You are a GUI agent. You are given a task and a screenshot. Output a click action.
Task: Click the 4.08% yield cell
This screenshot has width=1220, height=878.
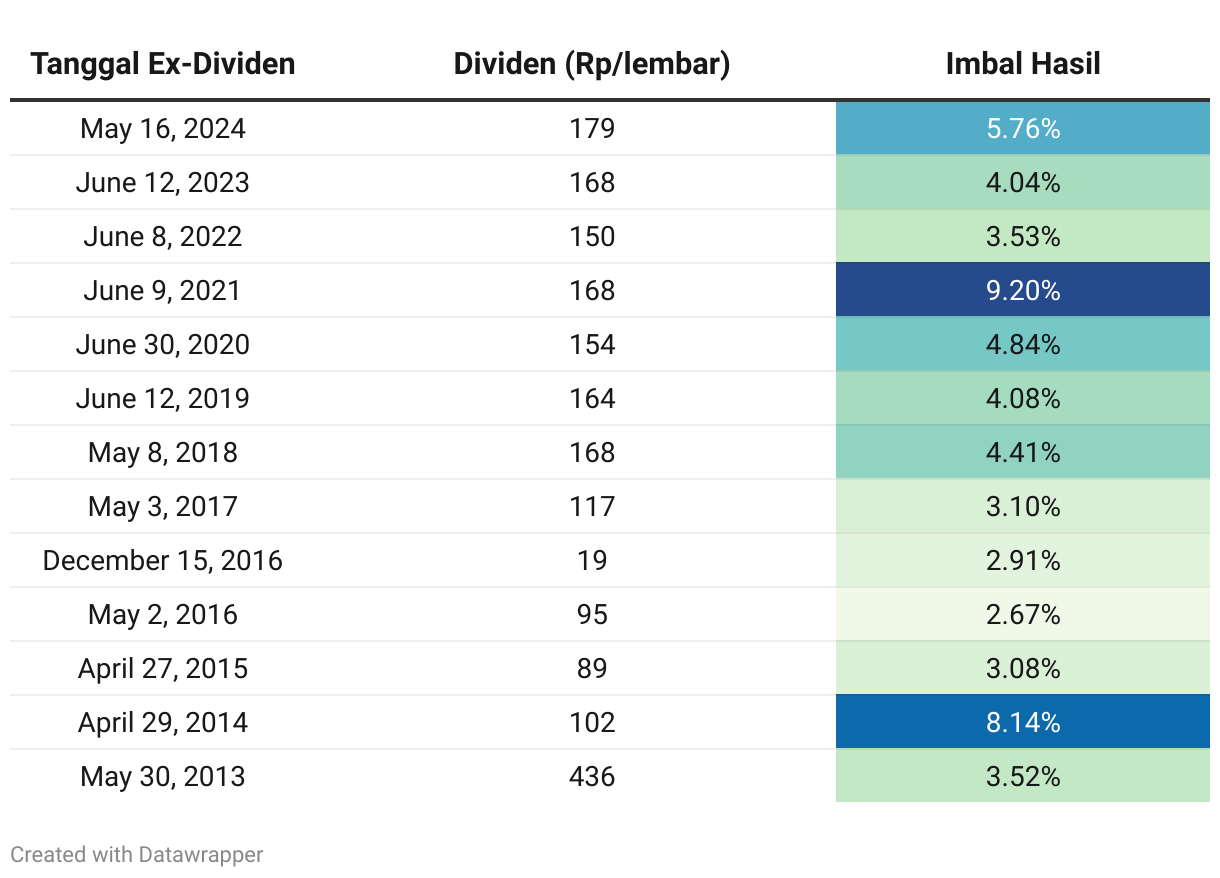(x=1023, y=399)
